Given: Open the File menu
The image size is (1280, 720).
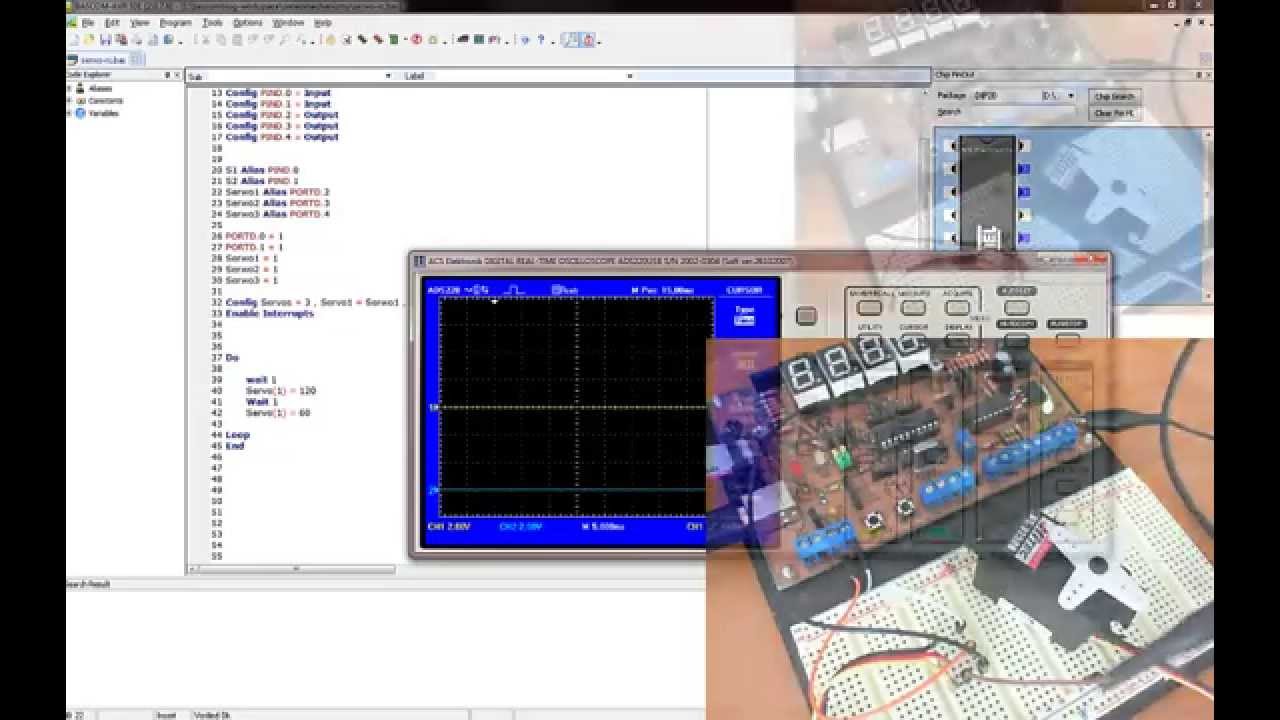Looking at the screenshot, I should tap(87, 22).
